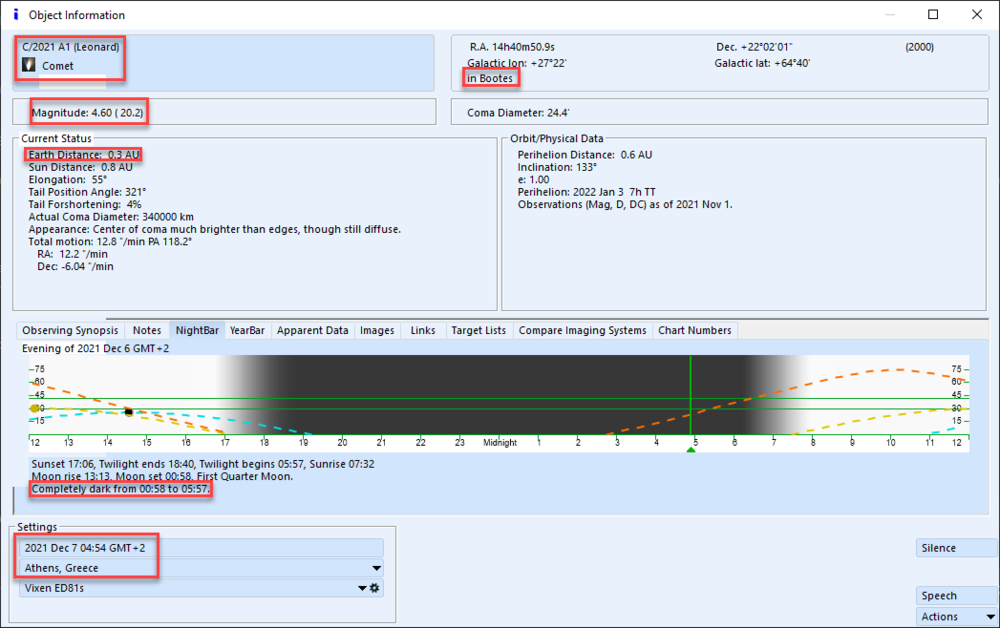The width and height of the screenshot is (1000, 628).
Task: Go to the Compare Imaging Systems tab
Action: [x=582, y=330]
